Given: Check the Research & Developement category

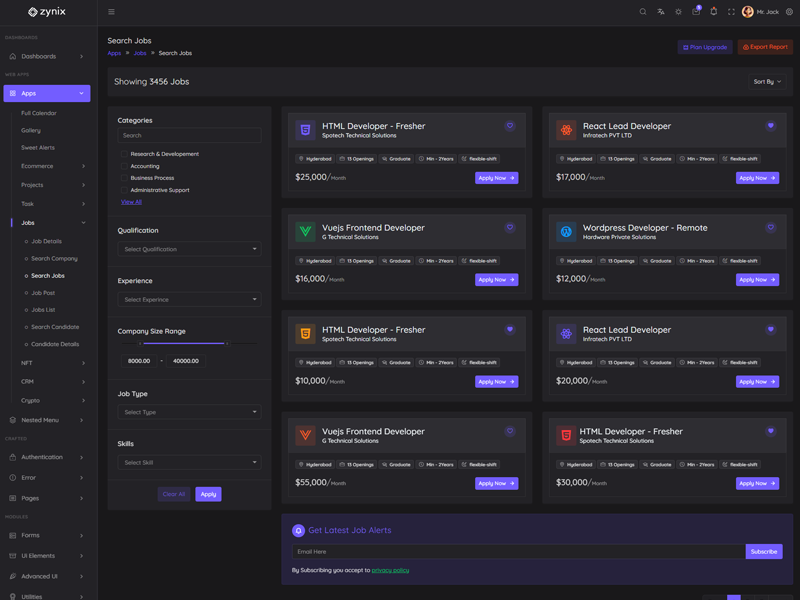Looking at the screenshot, I should pos(124,154).
